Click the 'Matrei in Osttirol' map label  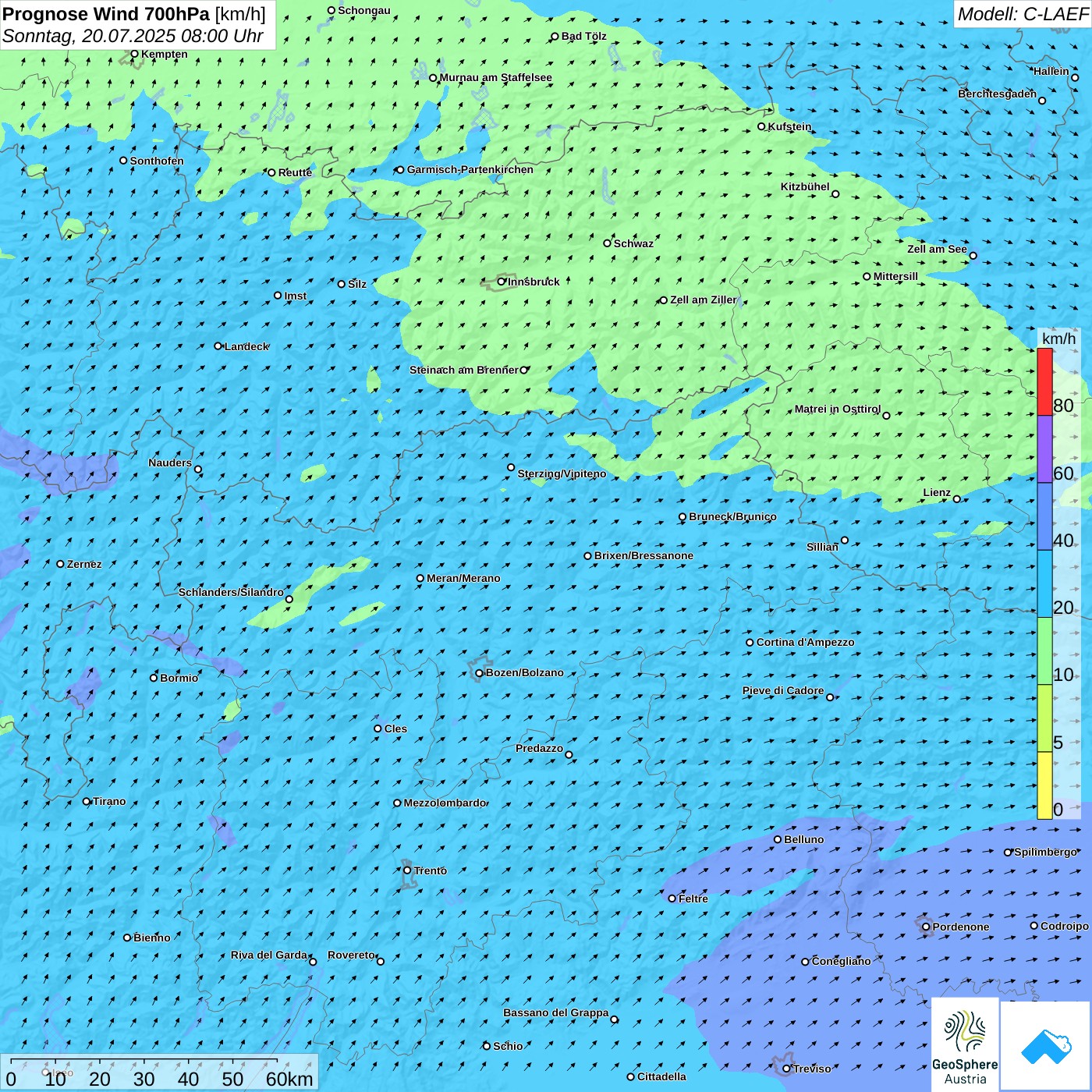tap(838, 409)
